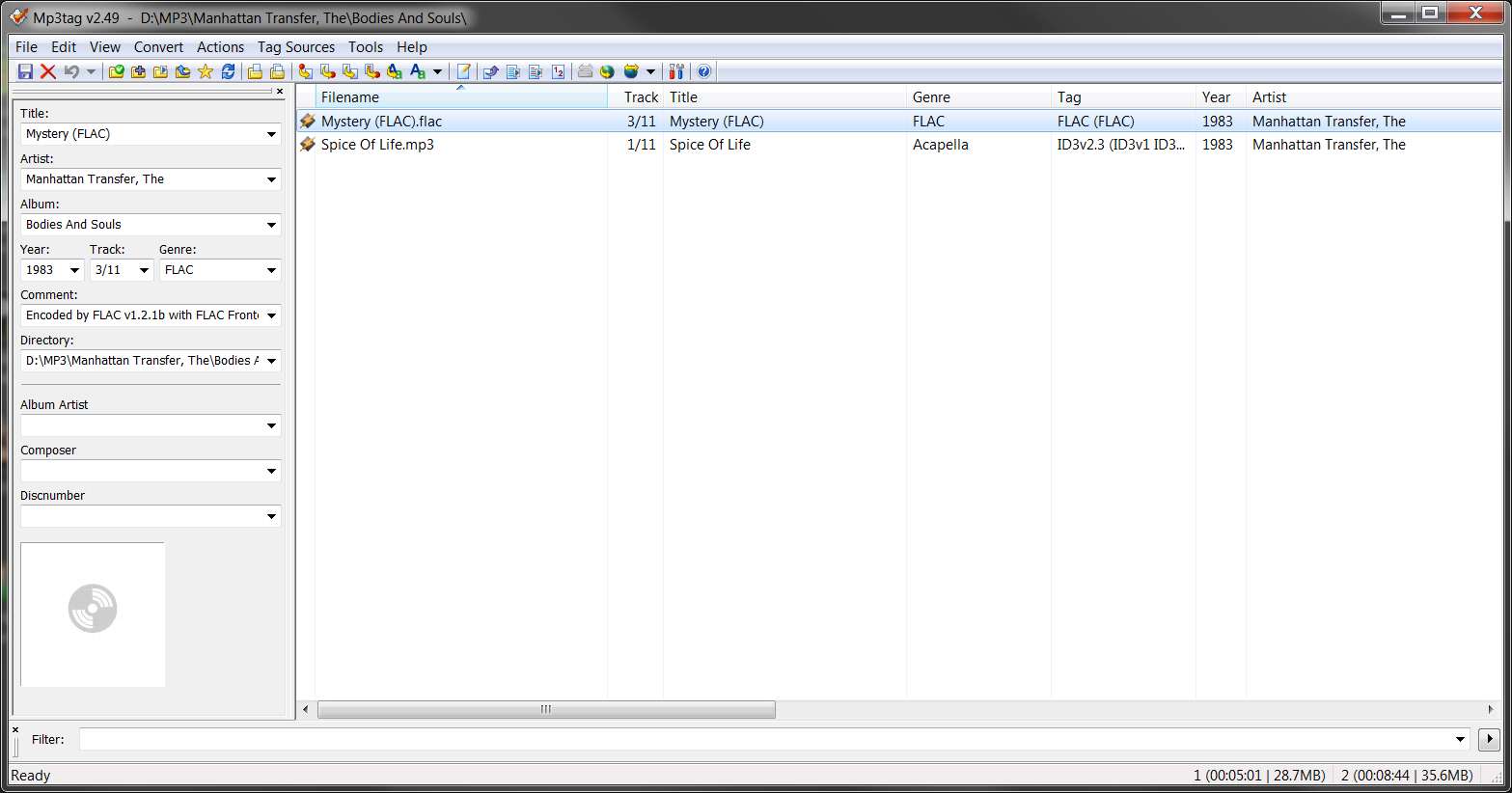Open Options via wrench tools icon
The image size is (1512, 793).
(x=676, y=71)
